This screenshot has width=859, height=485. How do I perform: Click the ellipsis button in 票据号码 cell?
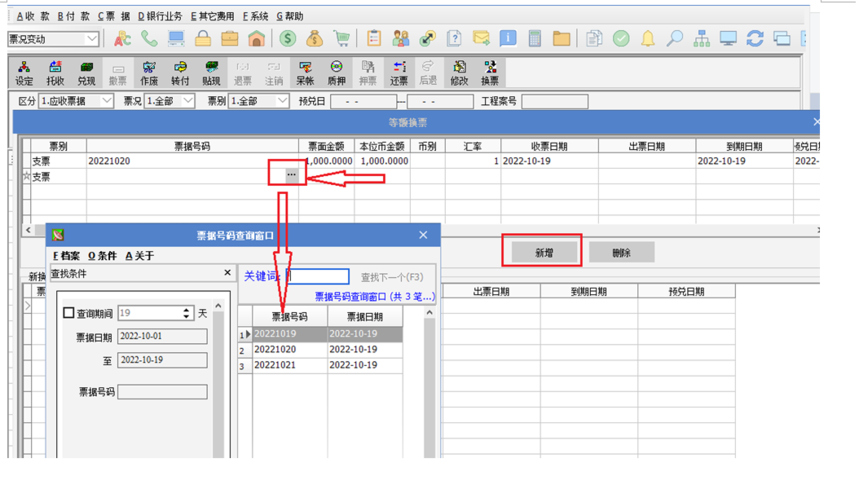291,175
